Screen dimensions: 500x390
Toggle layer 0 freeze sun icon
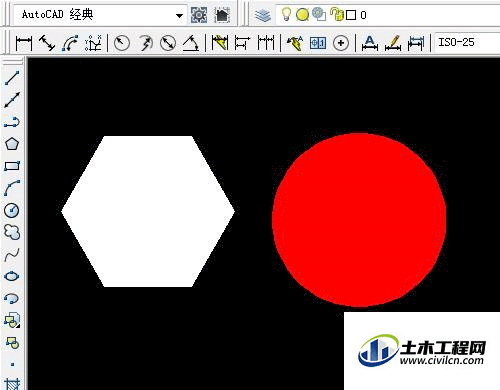[302, 15]
